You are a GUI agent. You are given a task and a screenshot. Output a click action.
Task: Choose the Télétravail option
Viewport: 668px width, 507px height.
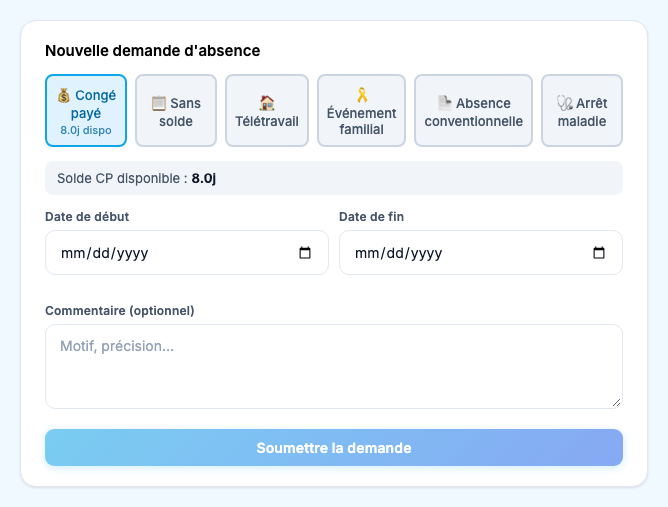pyautogui.click(x=267, y=111)
